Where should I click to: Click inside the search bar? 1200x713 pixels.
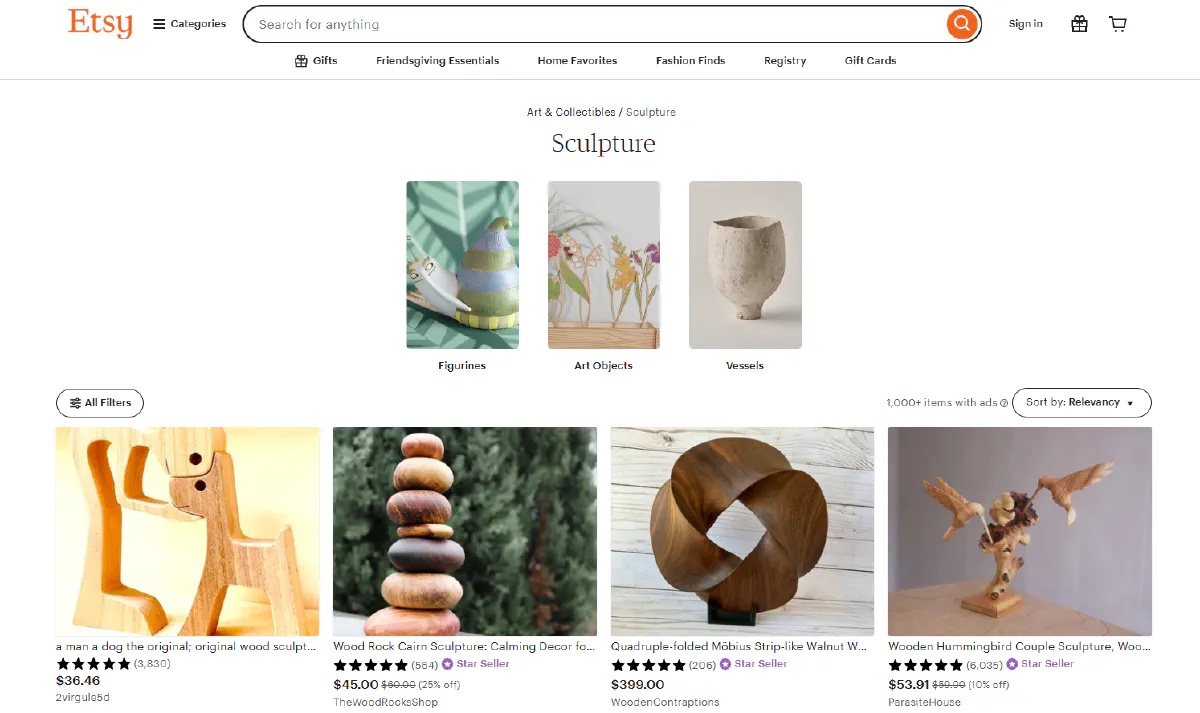[600, 24]
